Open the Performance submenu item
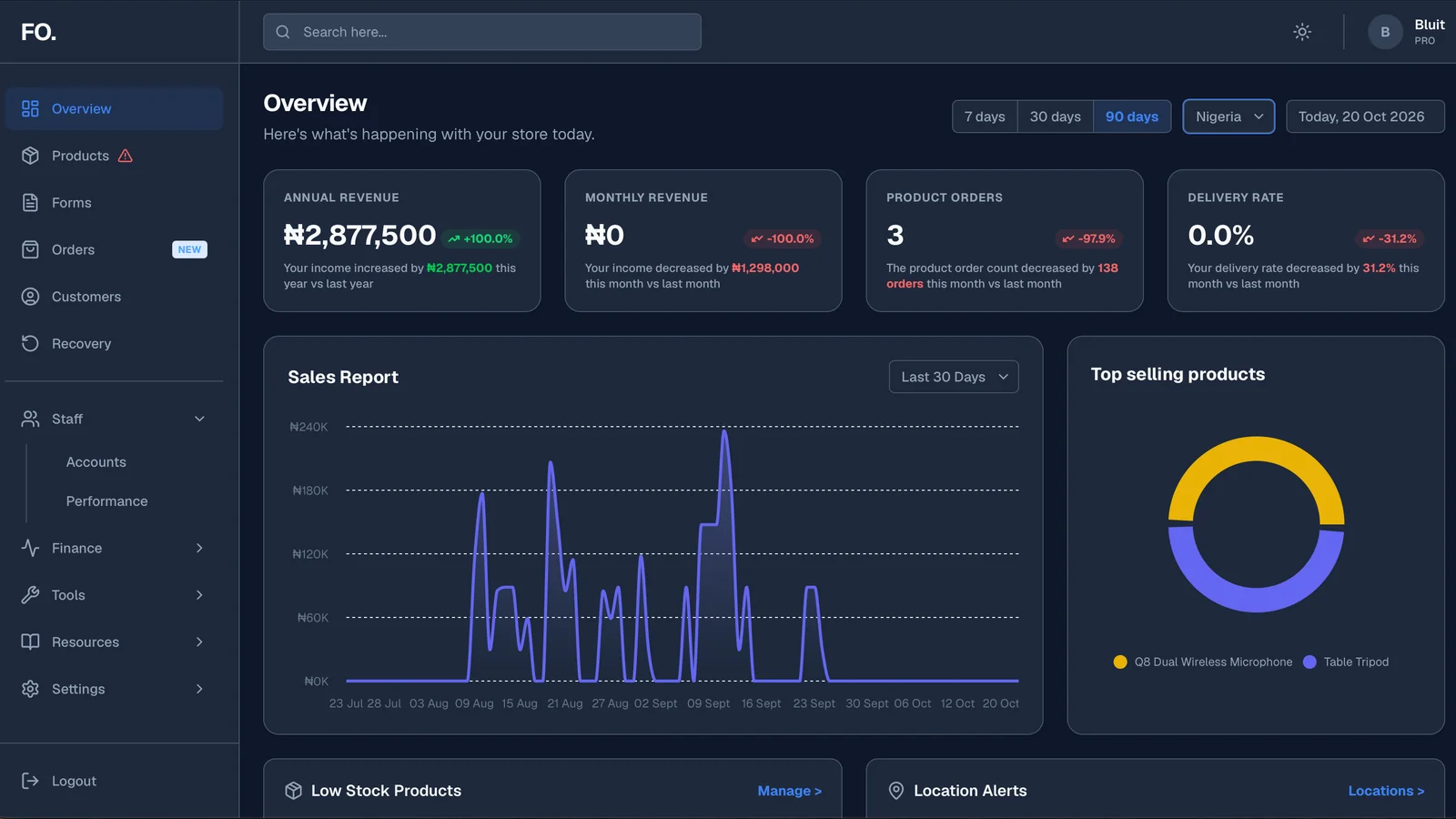Screen dimensions: 1456x819 (x=106, y=501)
